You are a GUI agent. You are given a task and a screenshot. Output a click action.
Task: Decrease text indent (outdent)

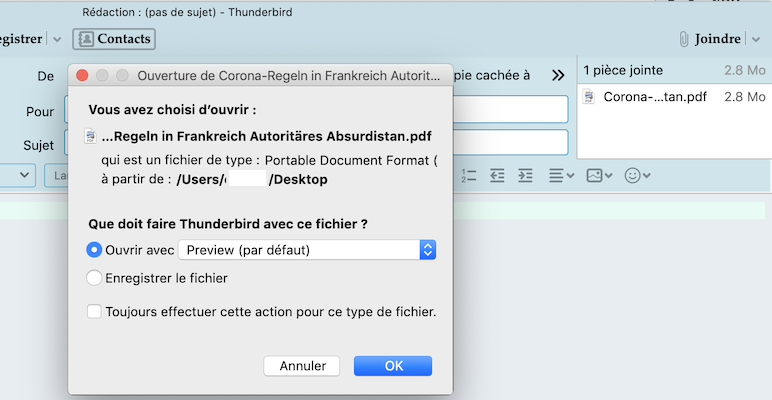pyautogui.click(x=497, y=175)
